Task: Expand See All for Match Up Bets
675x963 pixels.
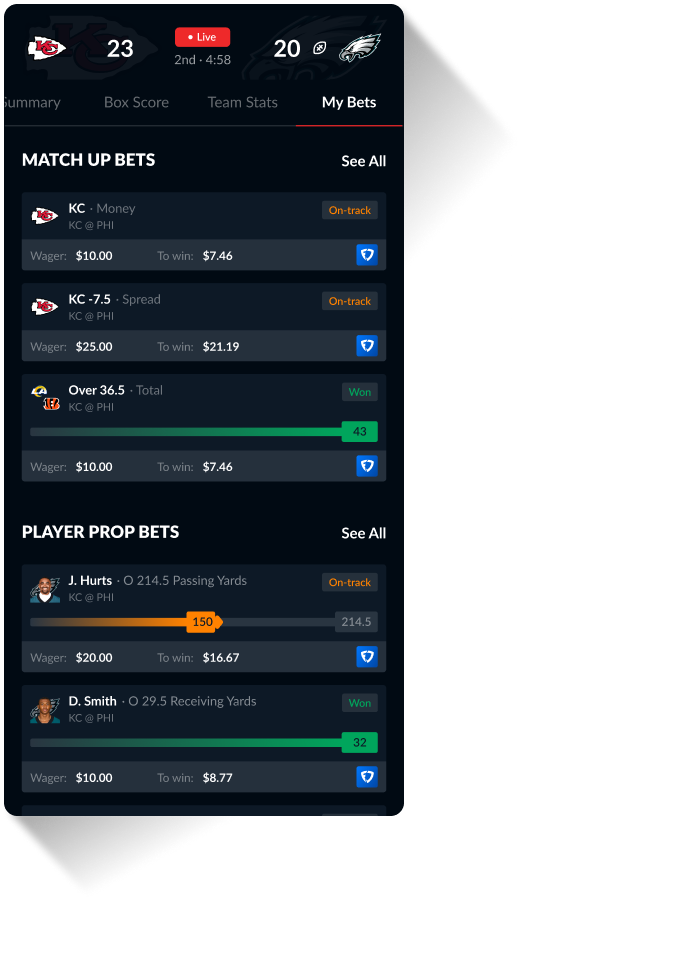Action: (x=363, y=161)
